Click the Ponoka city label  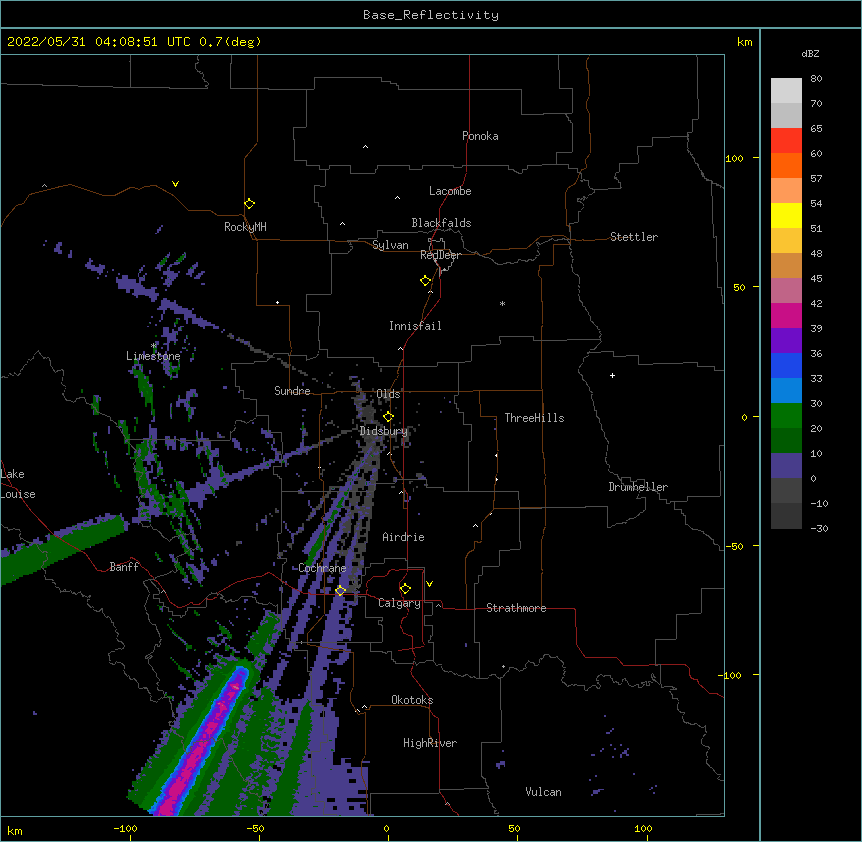point(480,136)
